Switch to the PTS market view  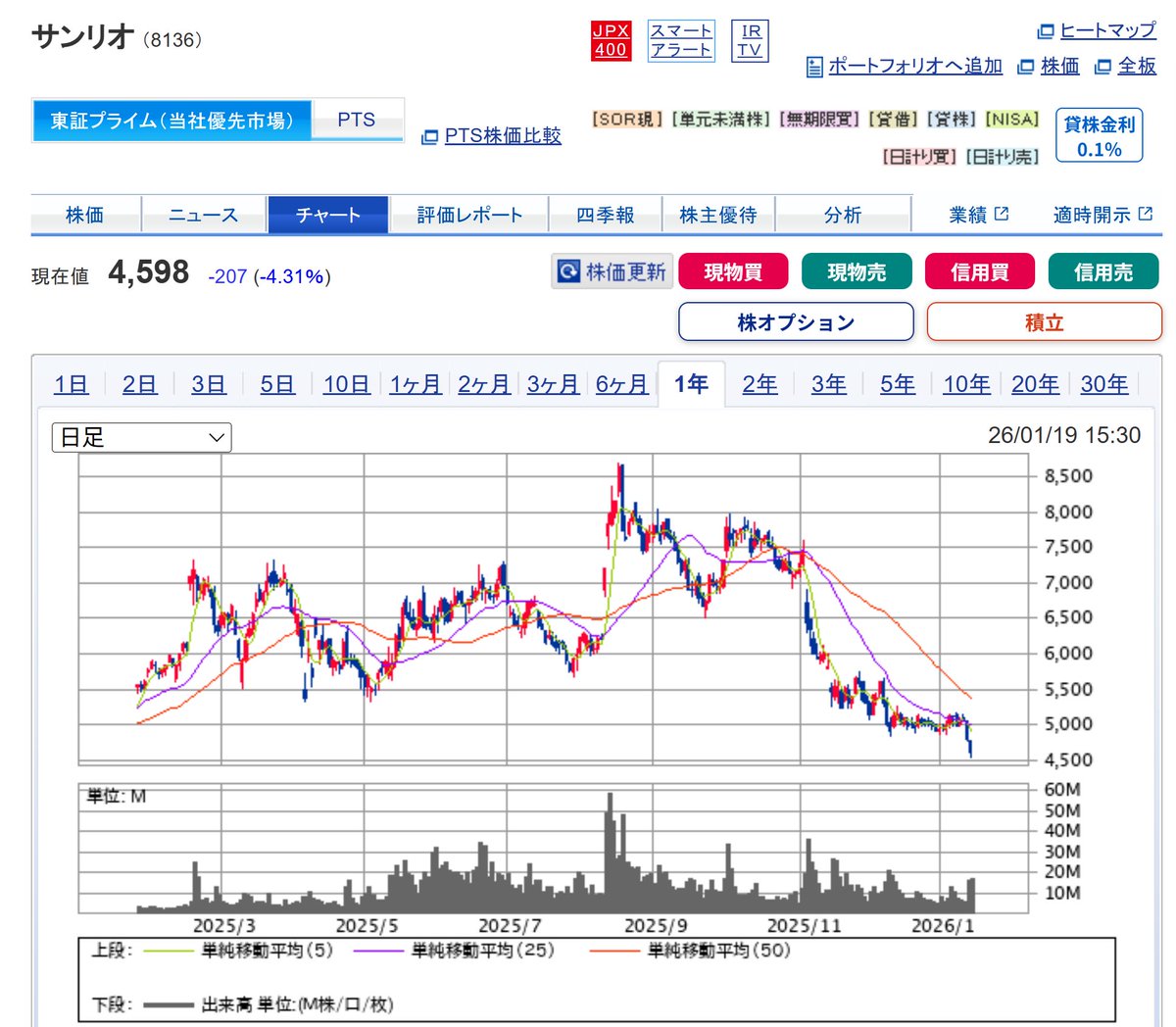coord(358,119)
